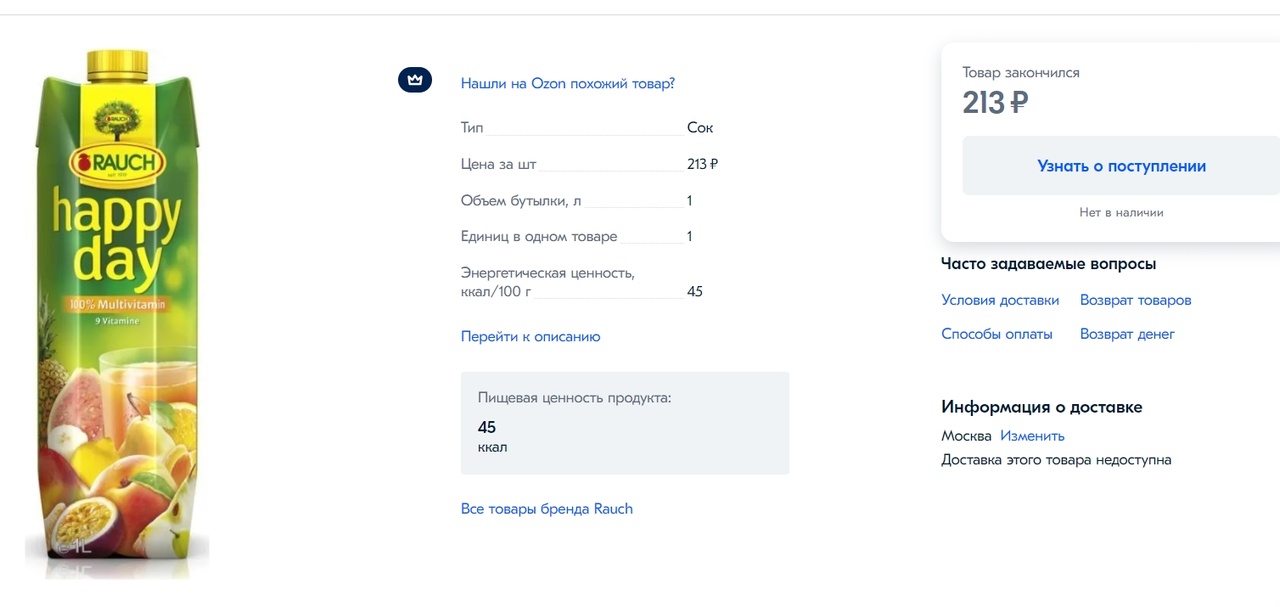This screenshot has width=1280, height=607.
Task: Open the Rauch happy day product image
Action: pos(117,313)
